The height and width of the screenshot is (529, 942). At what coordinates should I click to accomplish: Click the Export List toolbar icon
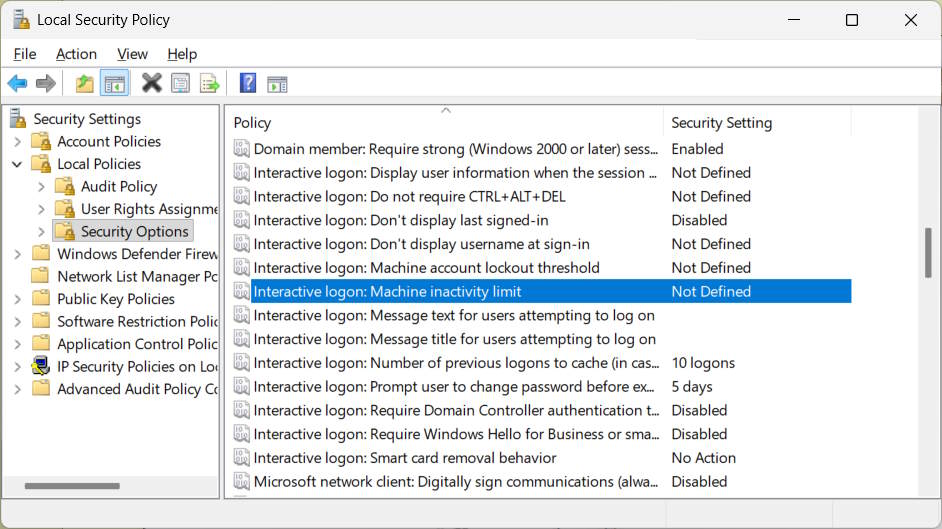[209, 83]
